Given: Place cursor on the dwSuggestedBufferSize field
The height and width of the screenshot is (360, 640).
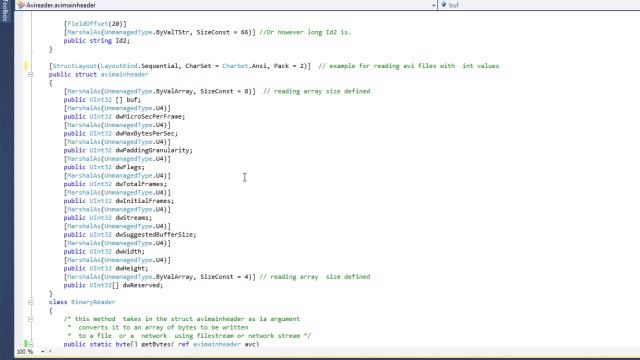Looking at the screenshot, I should pyautogui.click(x=156, y=235).
